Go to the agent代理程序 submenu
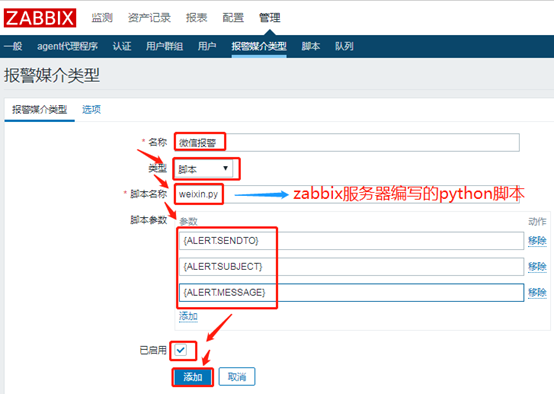 pos(67,46)
